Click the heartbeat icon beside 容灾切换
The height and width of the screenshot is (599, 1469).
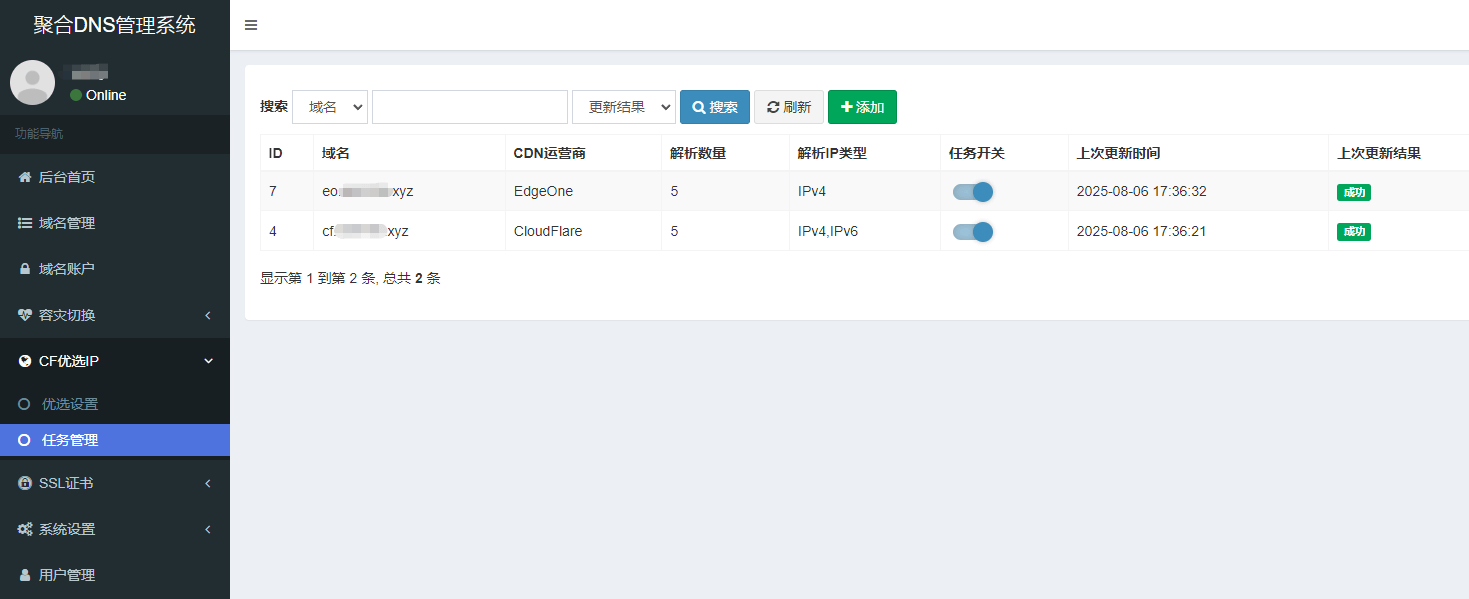pyautogui.click(x=25, y=315)
